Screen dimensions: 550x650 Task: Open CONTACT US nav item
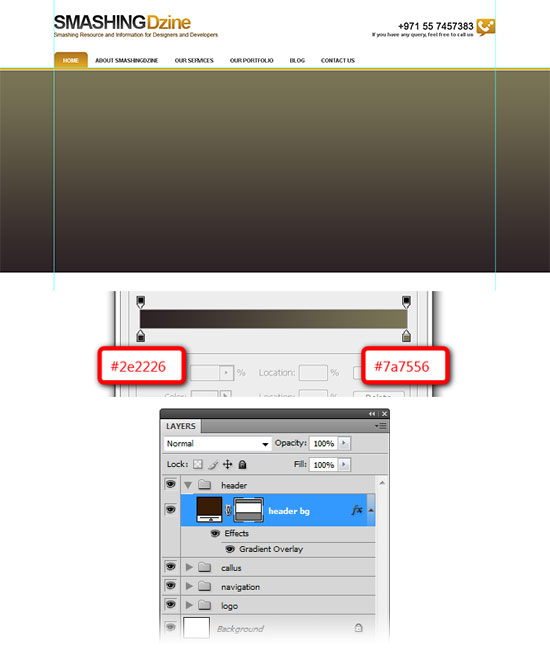338,61
